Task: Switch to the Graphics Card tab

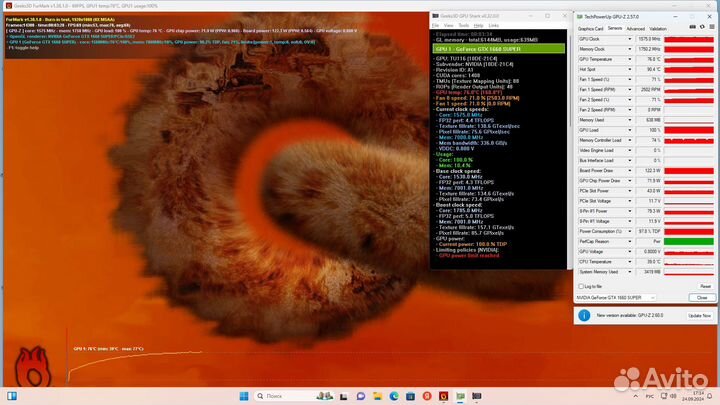Action: point(589,28)
